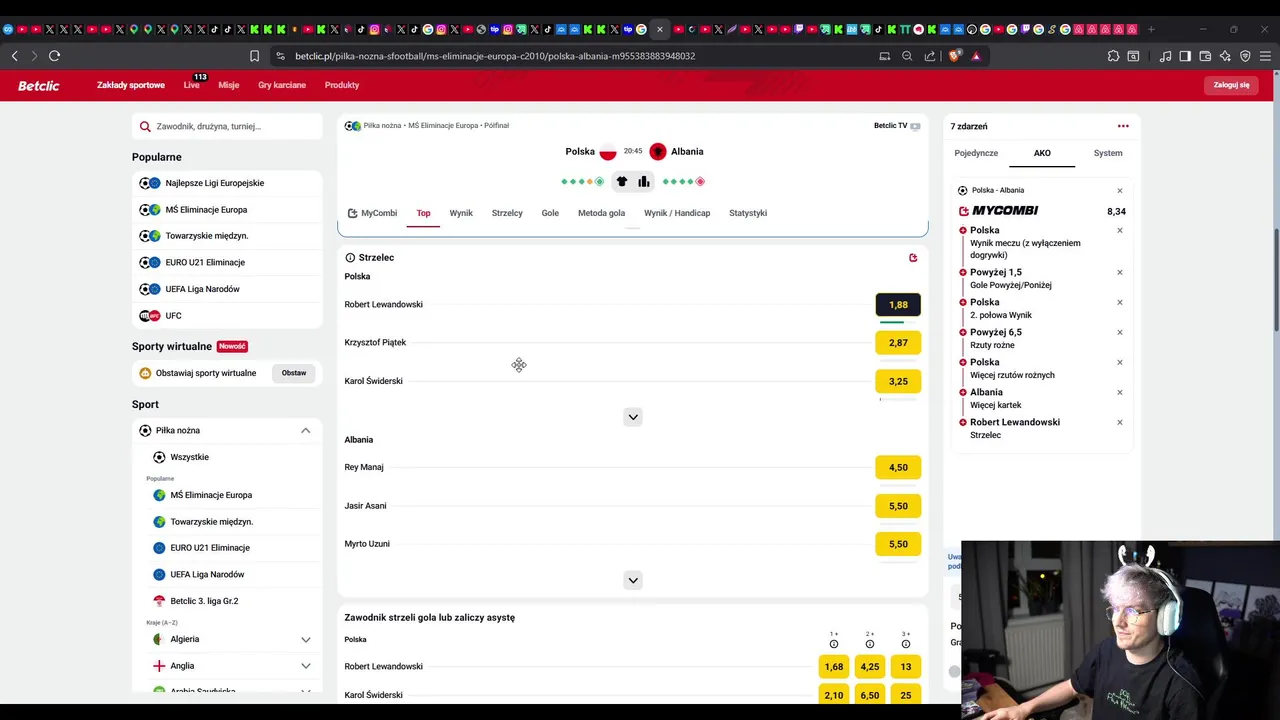Click the Zaloguj się button
This screenshot has height=720, width=1280.
pyautogui.click(x=1231, y=85)
